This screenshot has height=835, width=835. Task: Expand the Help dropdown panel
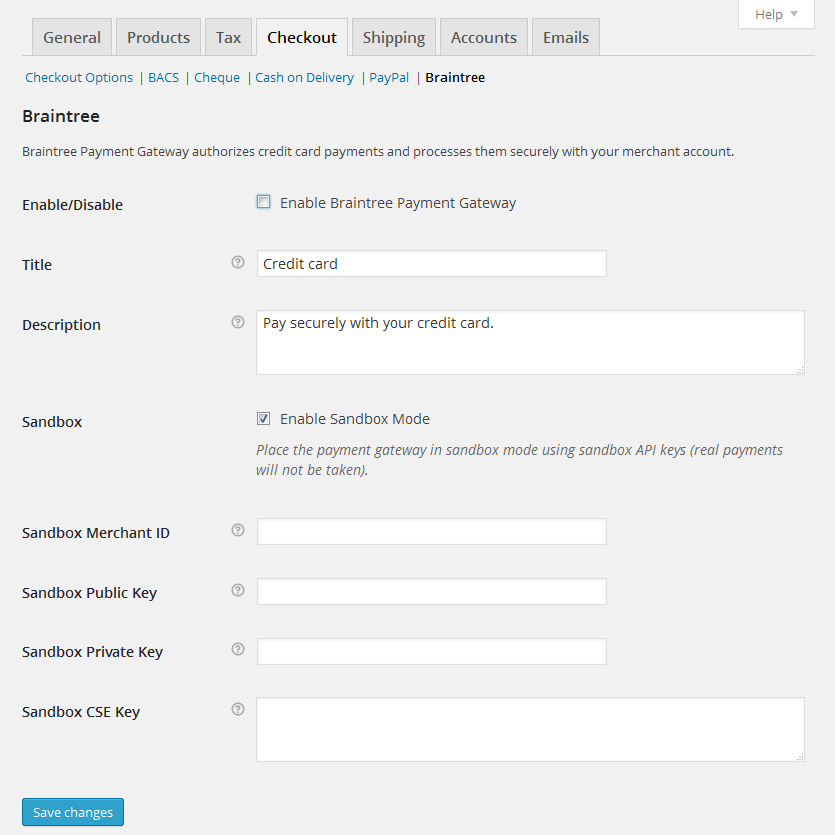click(776, 14)
